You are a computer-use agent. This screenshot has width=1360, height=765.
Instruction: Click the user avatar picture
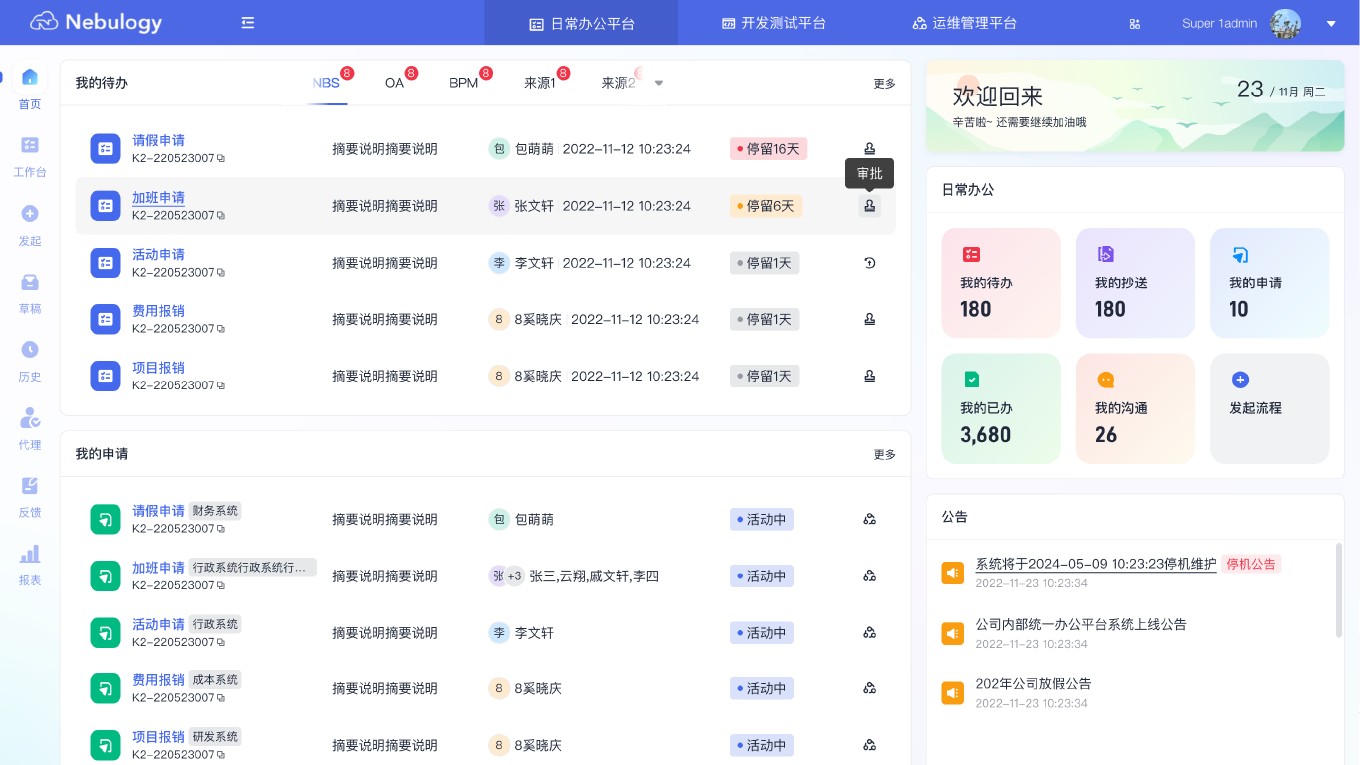click(x=1285, y=23)
